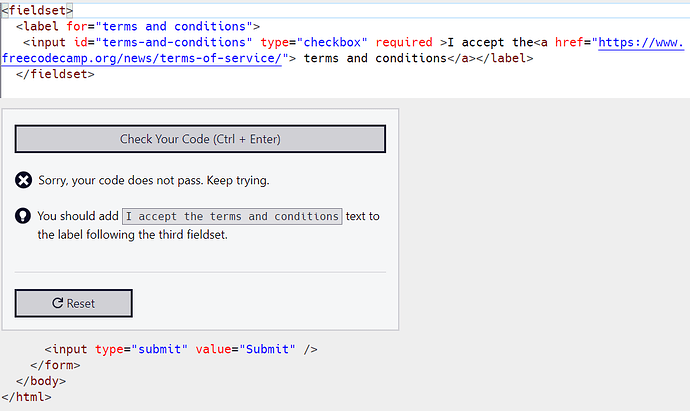
Task: Click the Check Your Code button
Action: click(200, 139)
